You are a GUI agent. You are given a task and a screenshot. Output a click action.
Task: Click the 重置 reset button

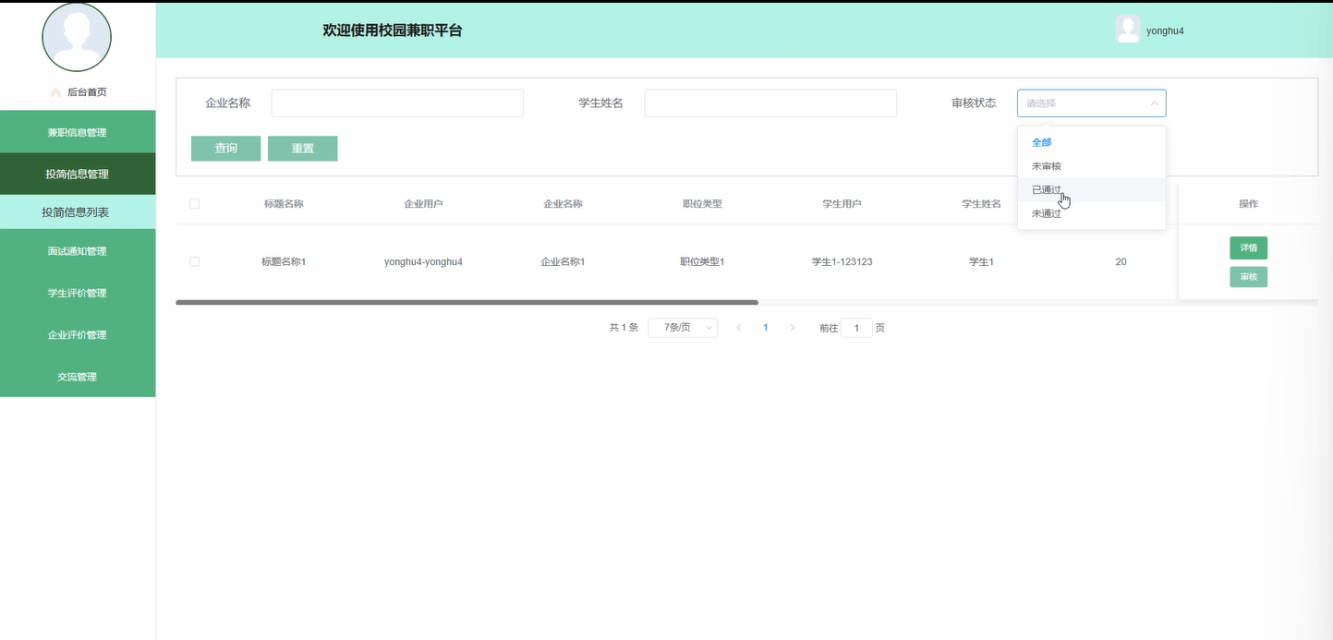tap(303, 148)
